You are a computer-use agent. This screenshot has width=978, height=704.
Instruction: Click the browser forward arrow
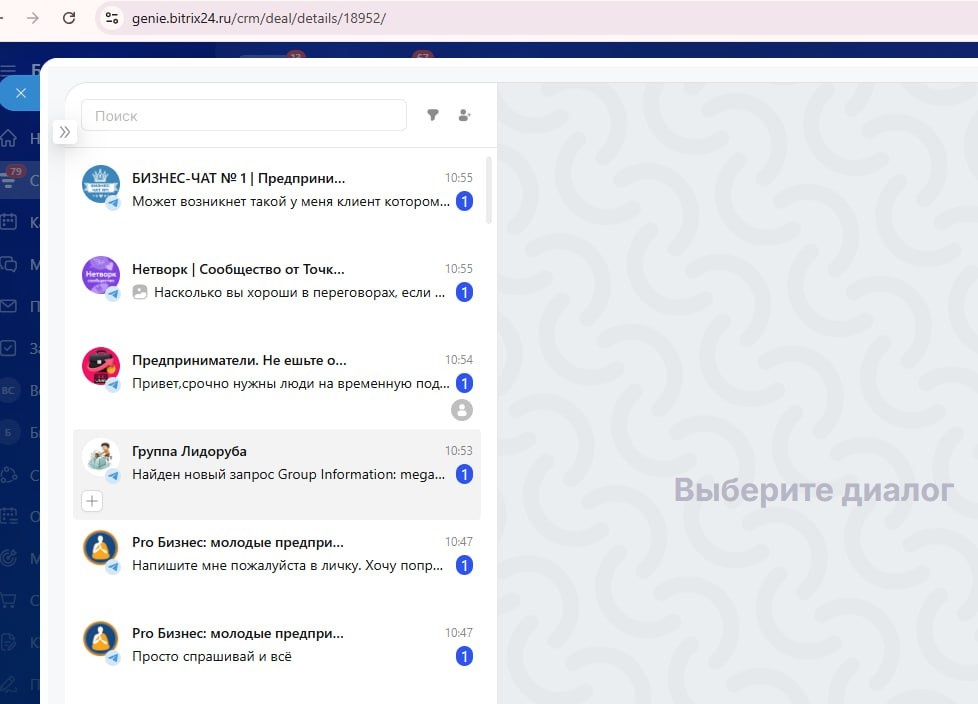(x=33, y=18)
